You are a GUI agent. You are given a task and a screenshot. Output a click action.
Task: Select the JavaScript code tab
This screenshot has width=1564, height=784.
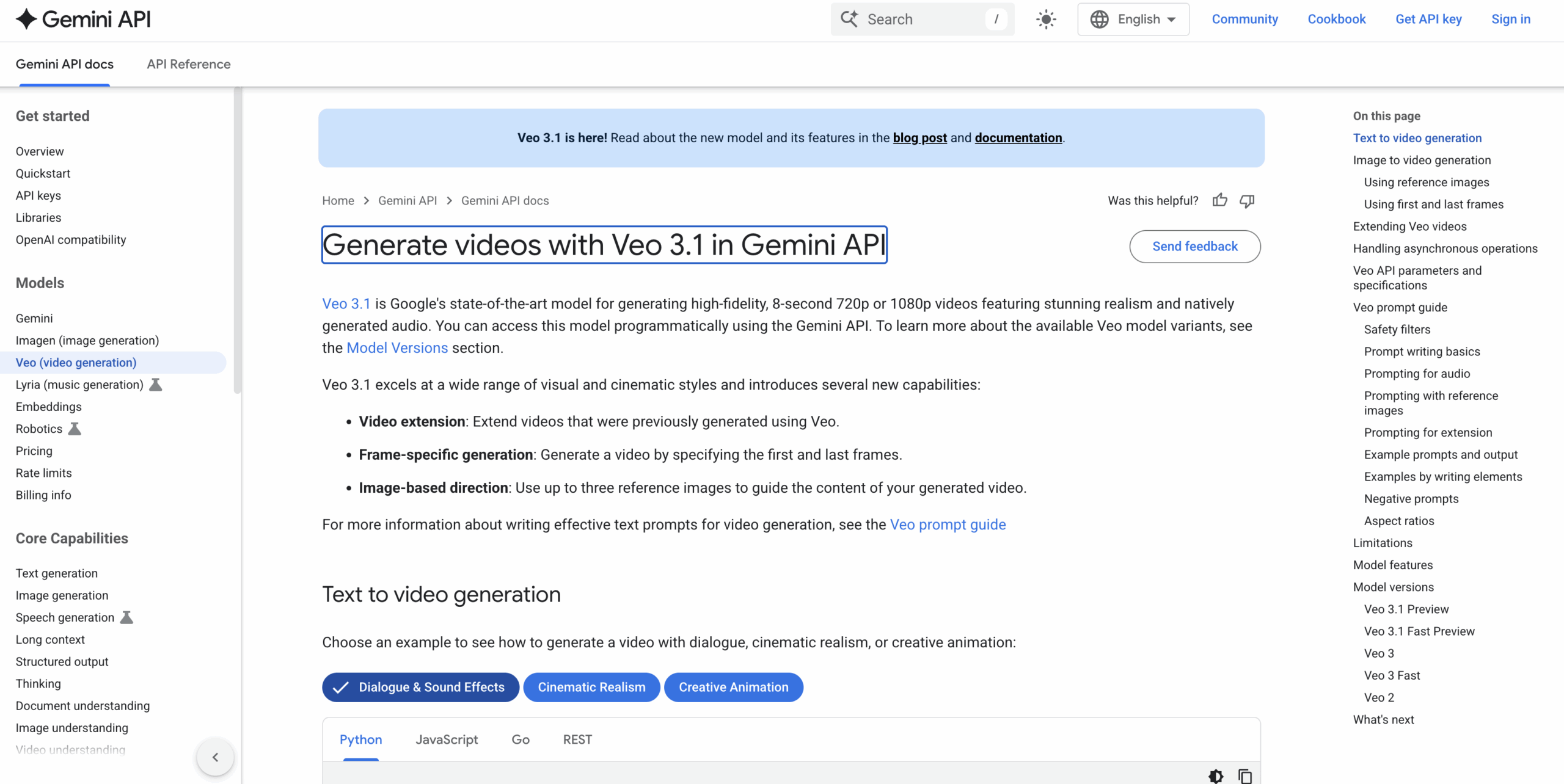coord(447,739)
